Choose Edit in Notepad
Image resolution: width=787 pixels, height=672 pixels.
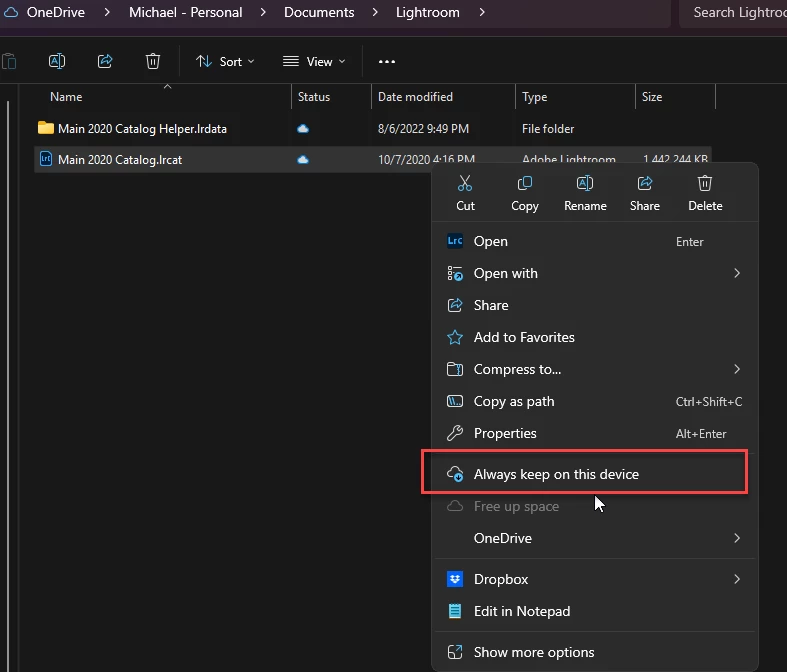[x=595, y=611]
